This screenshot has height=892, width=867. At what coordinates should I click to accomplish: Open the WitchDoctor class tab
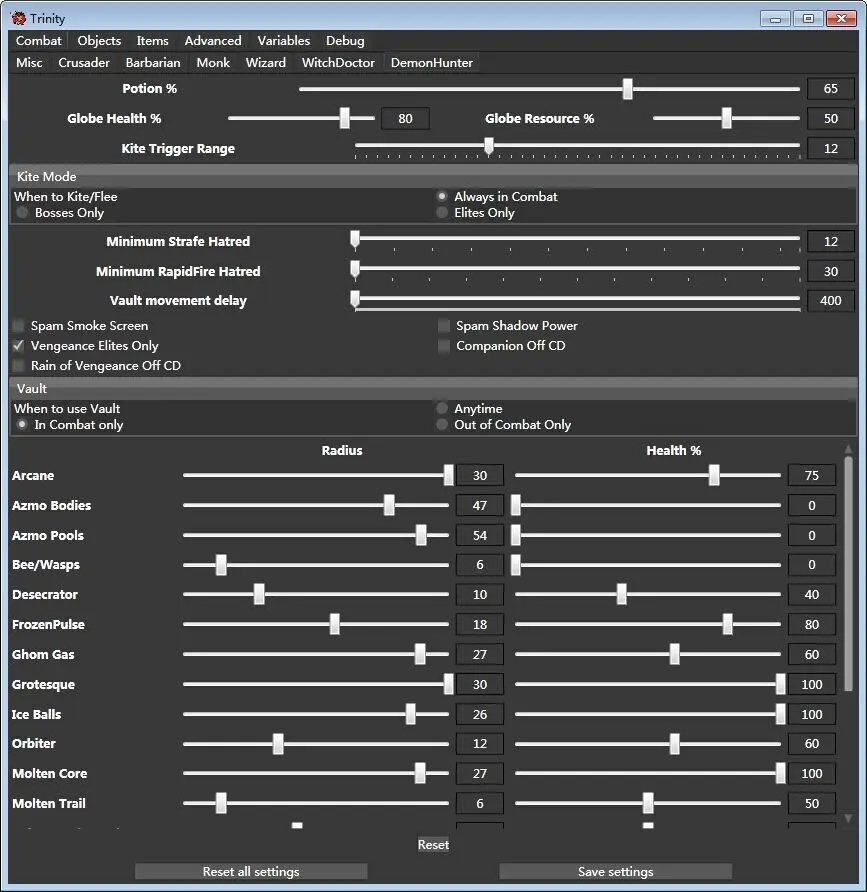[338, 63]
